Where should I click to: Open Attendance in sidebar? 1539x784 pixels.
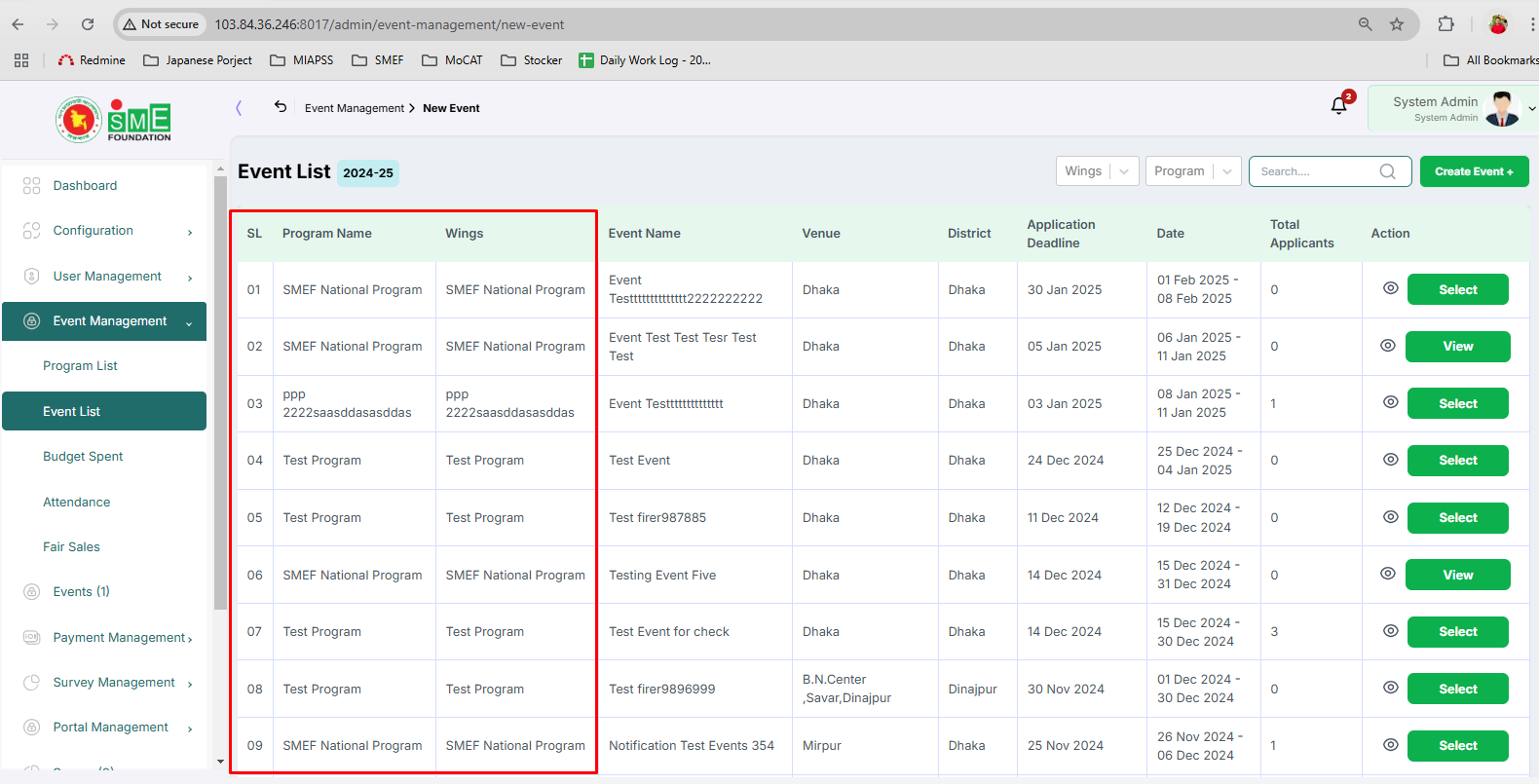tap(77, 503)
